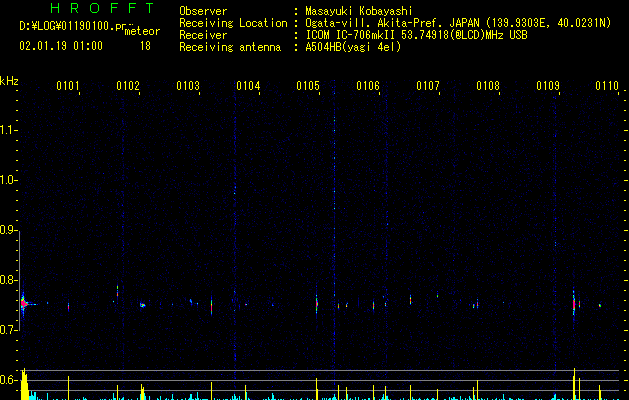Click time marker 0105
Viewport: 629px width, 400px height.
[308, 85]
